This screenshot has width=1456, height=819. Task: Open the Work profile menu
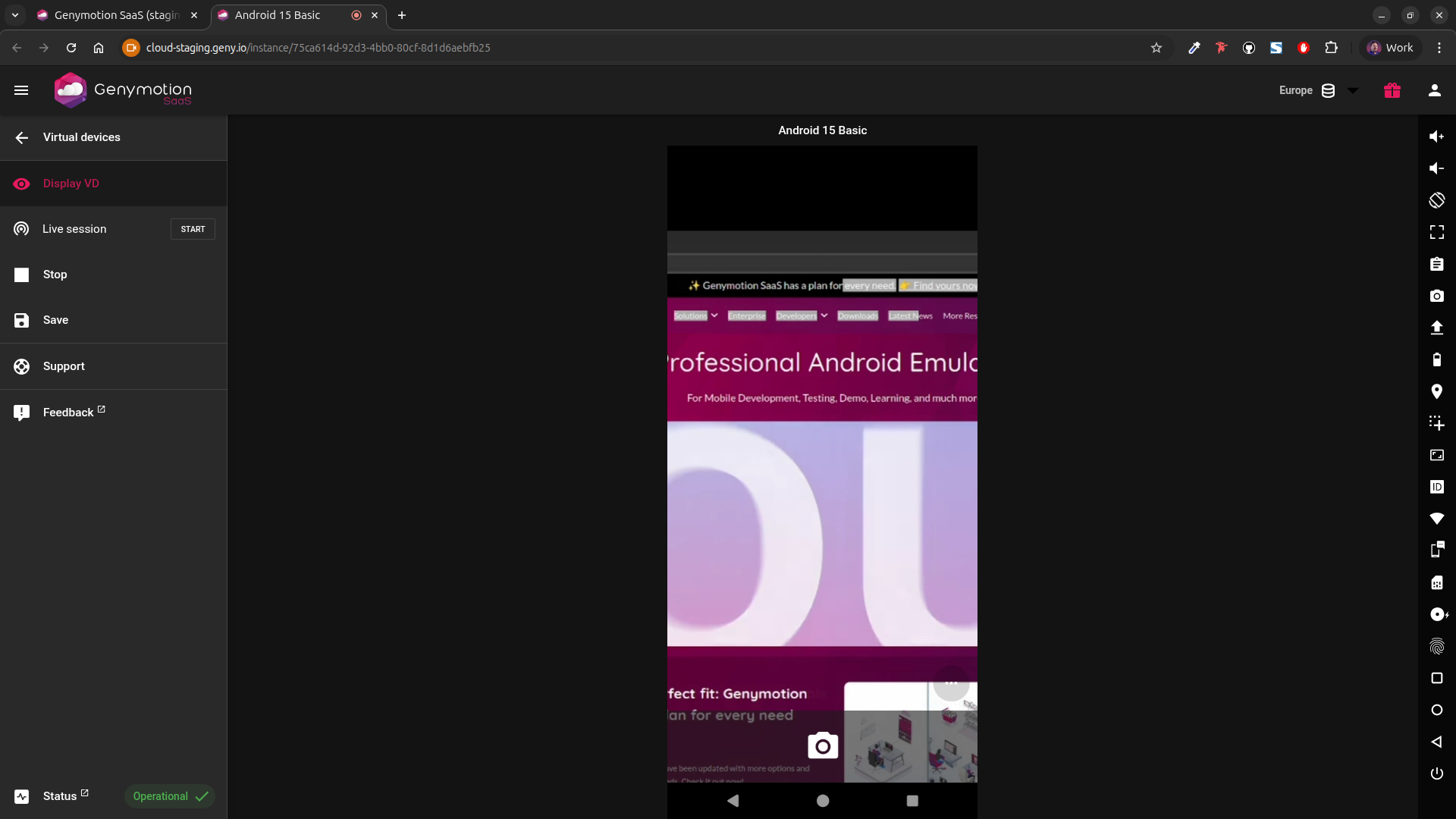click(1390, 48)
